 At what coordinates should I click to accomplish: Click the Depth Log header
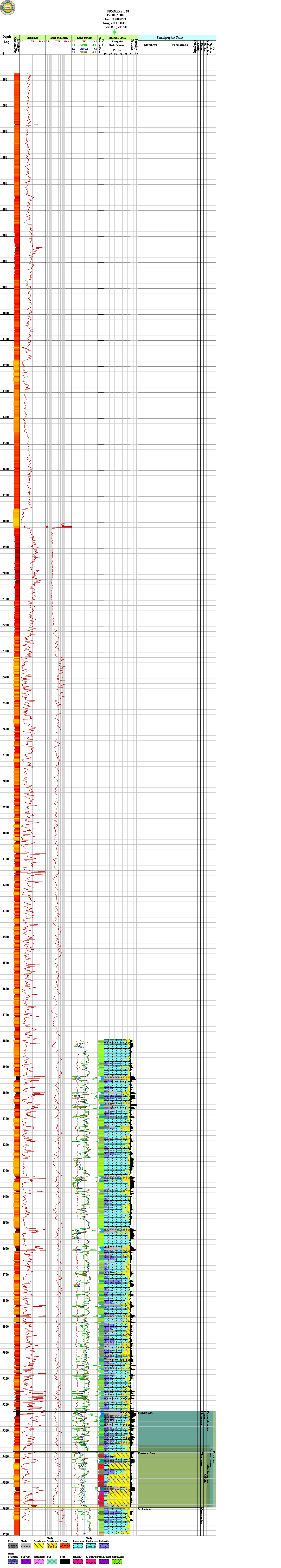(7, 39)
